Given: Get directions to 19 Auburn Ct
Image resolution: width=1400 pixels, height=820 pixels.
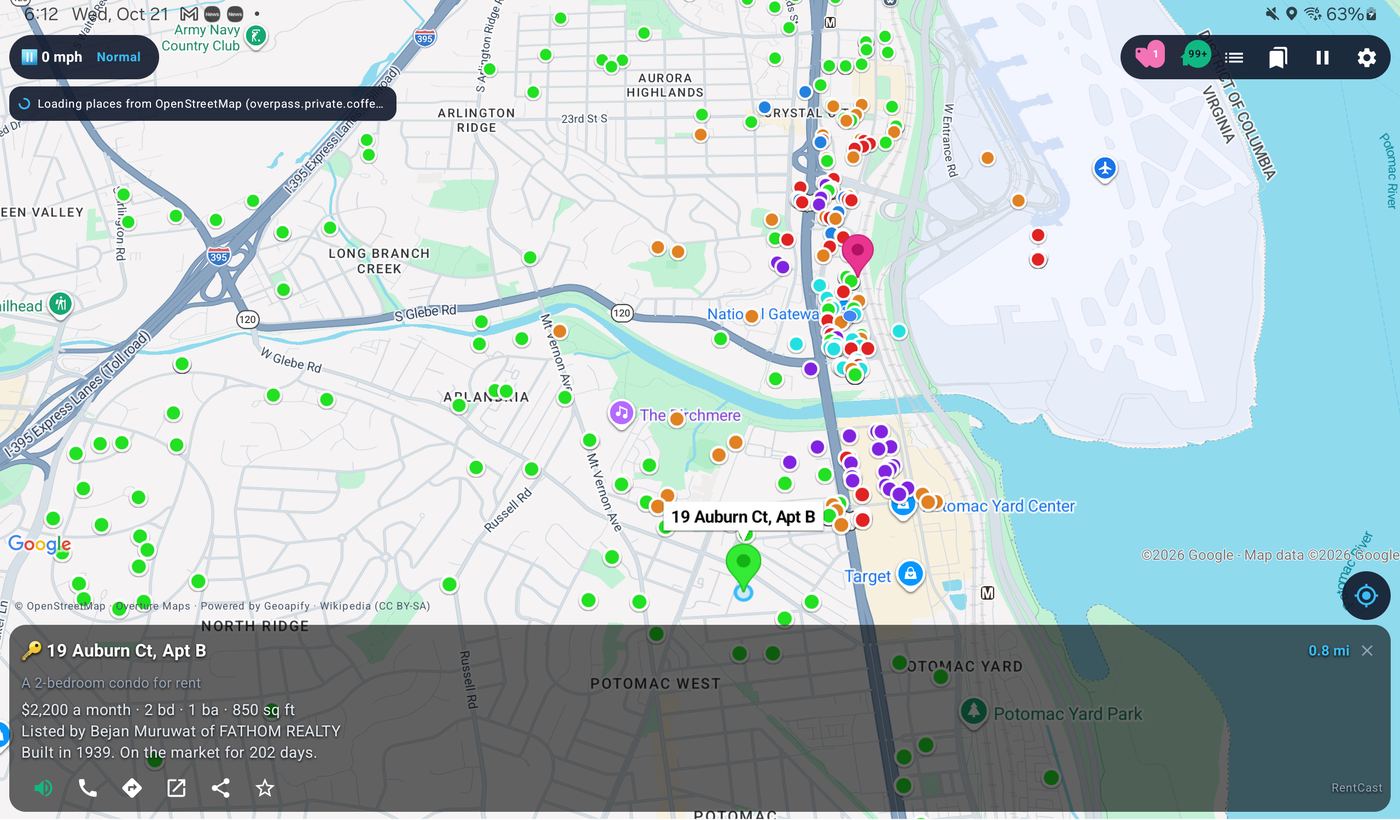Looking at the screenshot, I should coord(132,788).
